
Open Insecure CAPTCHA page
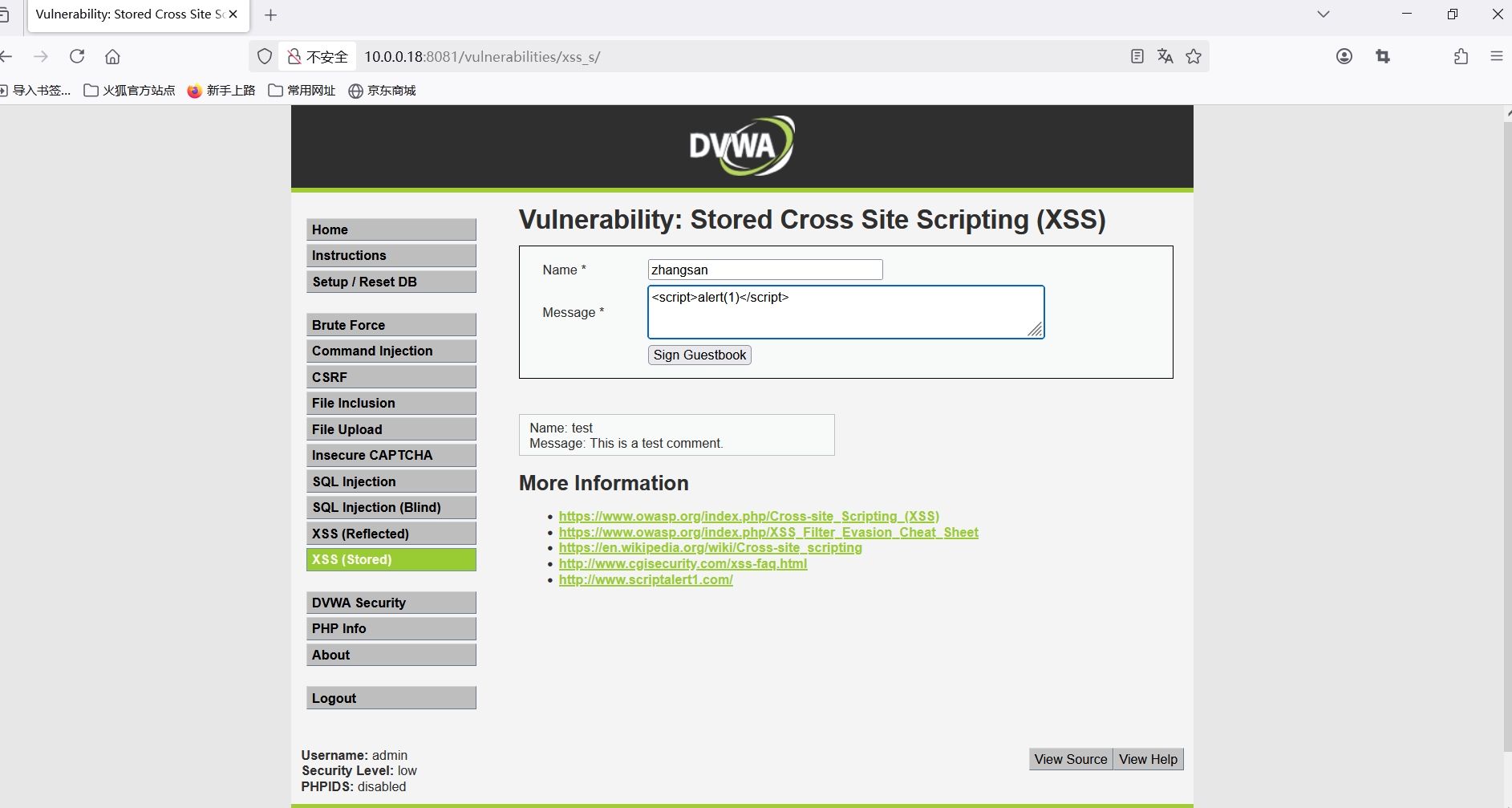click(391, 455)
